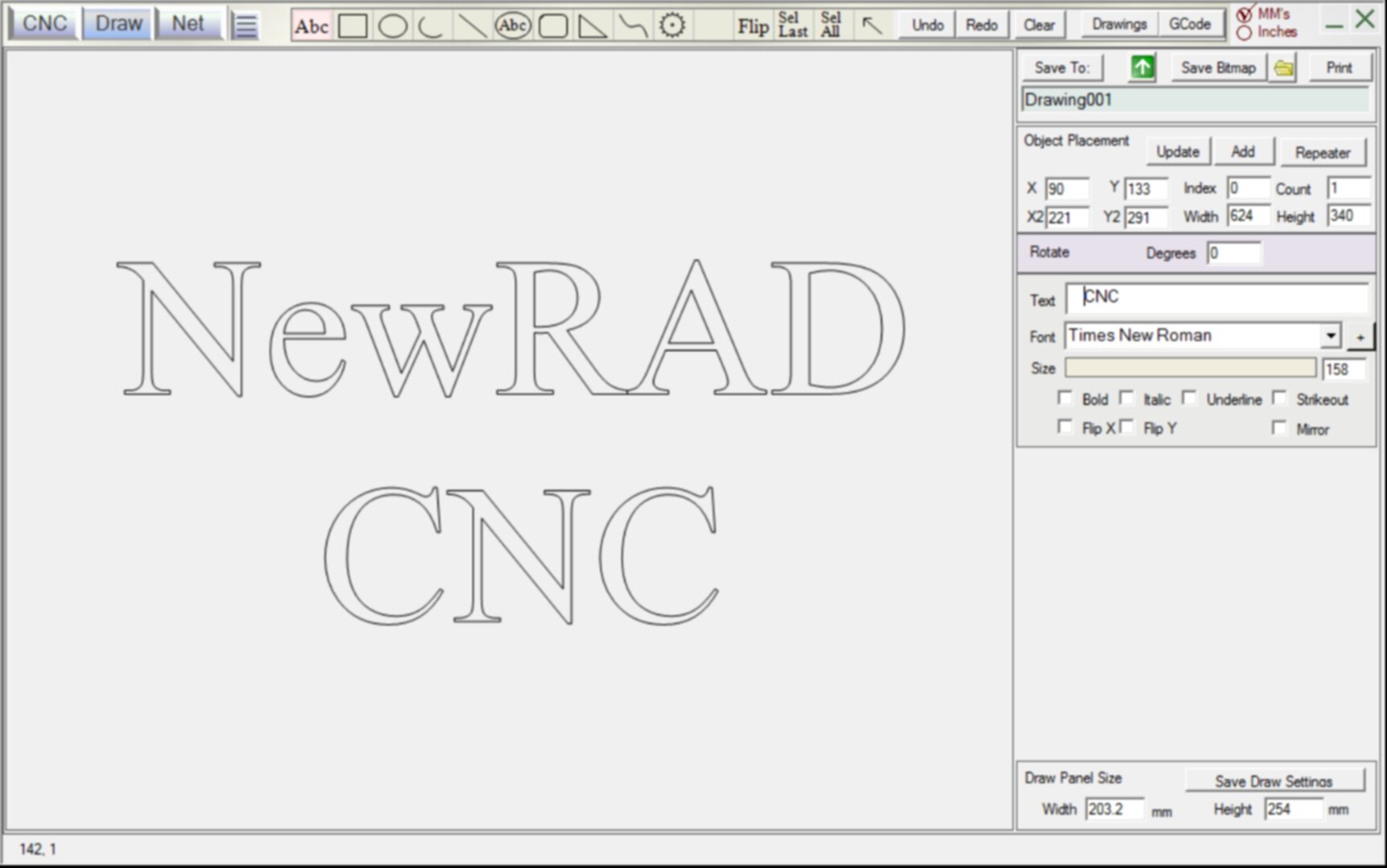Click the Index field

pos(1249,188)
